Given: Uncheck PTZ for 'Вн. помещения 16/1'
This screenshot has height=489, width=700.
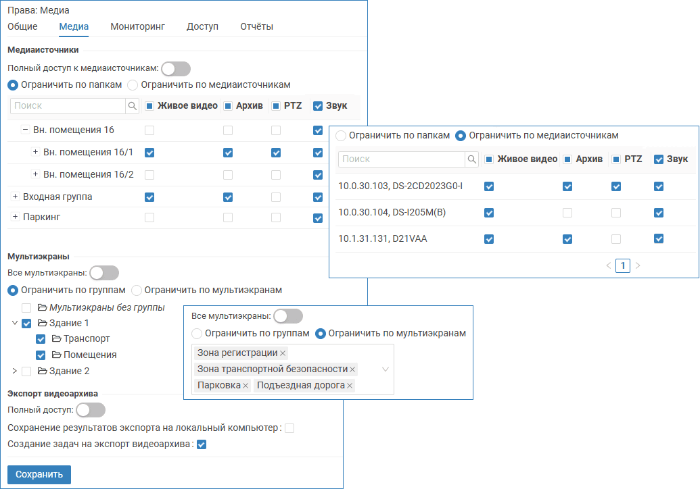Looking at the screenshot, I should pos(276,153).
